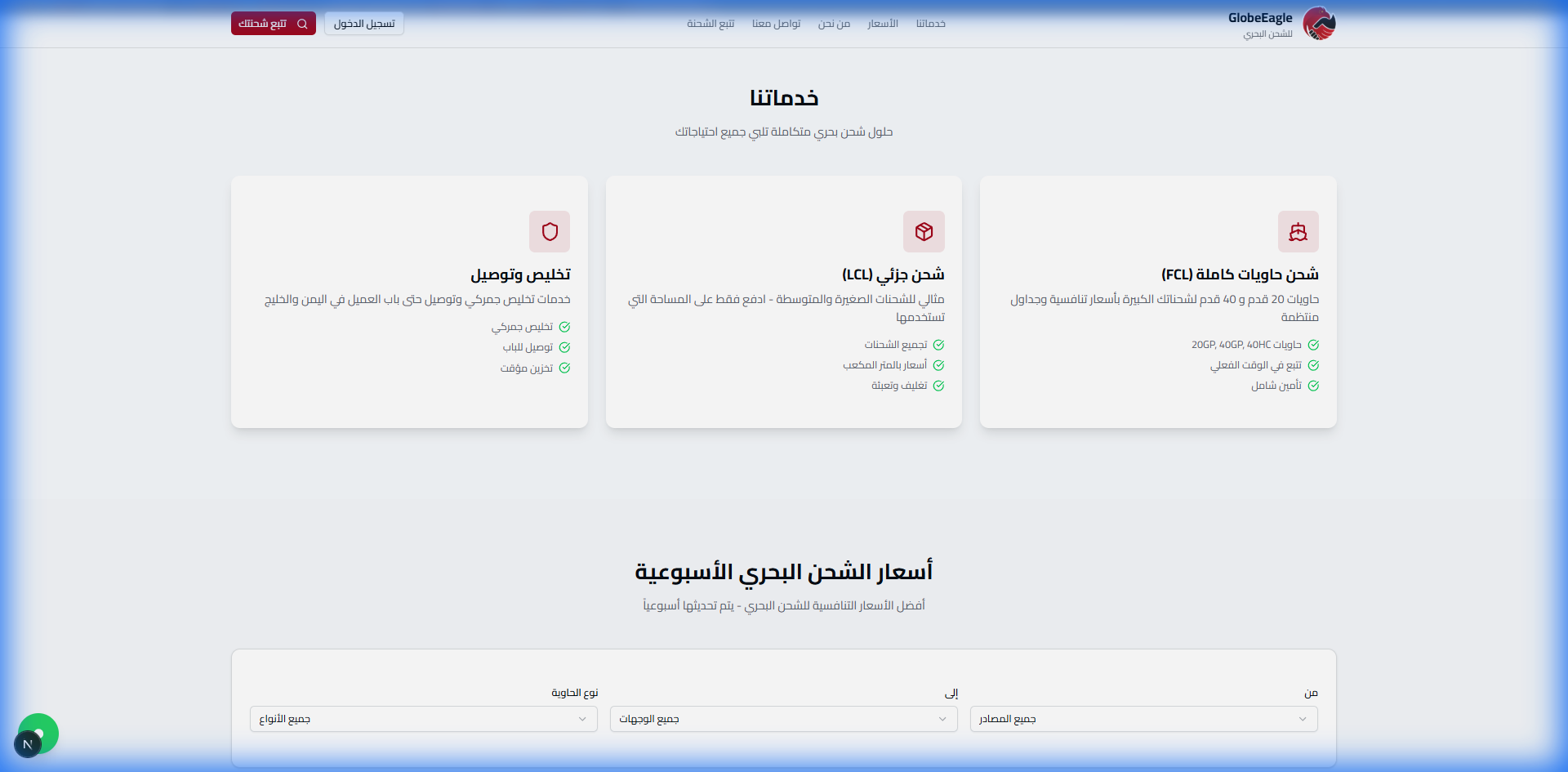1568x772 pixels.
Task: Click the checkmark beside تغليف وتعبئة
Action: click(x=939, y=385)
